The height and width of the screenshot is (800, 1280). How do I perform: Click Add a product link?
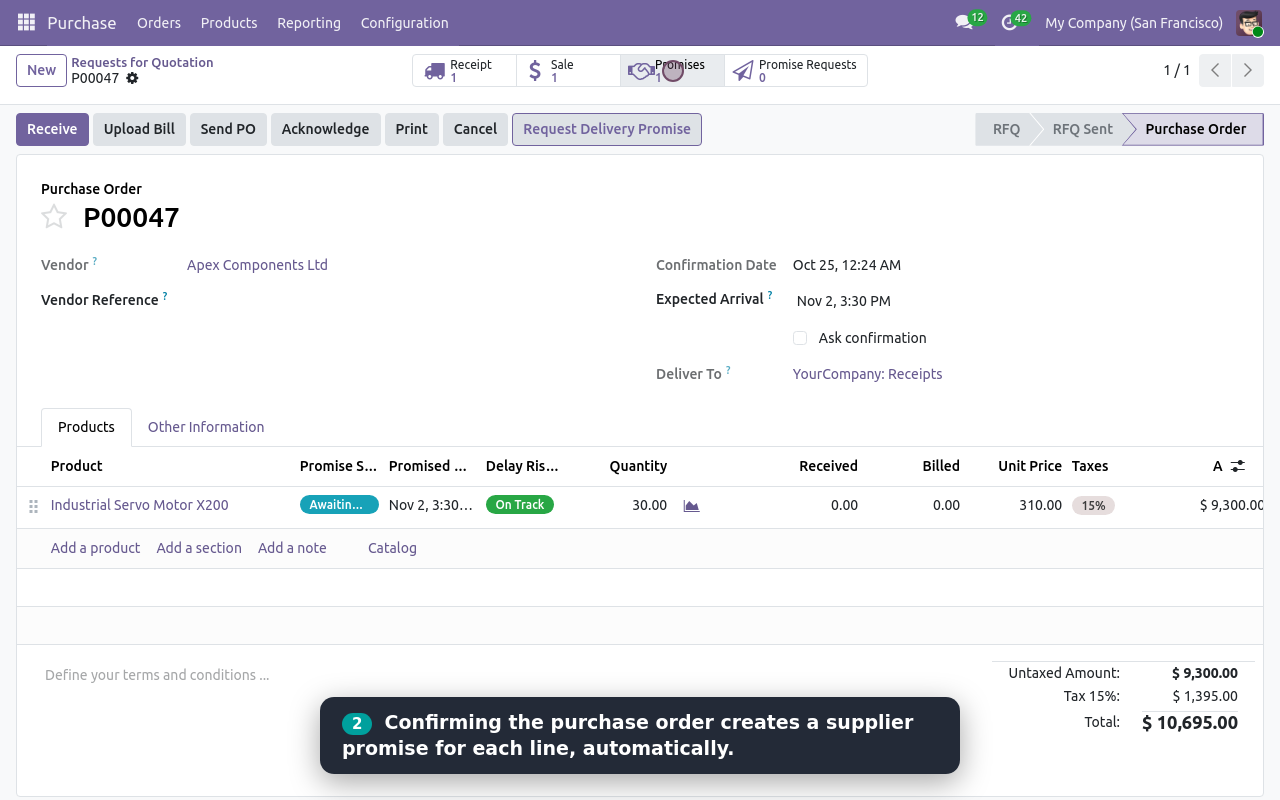pyautogui.click(x=95, y=548)
